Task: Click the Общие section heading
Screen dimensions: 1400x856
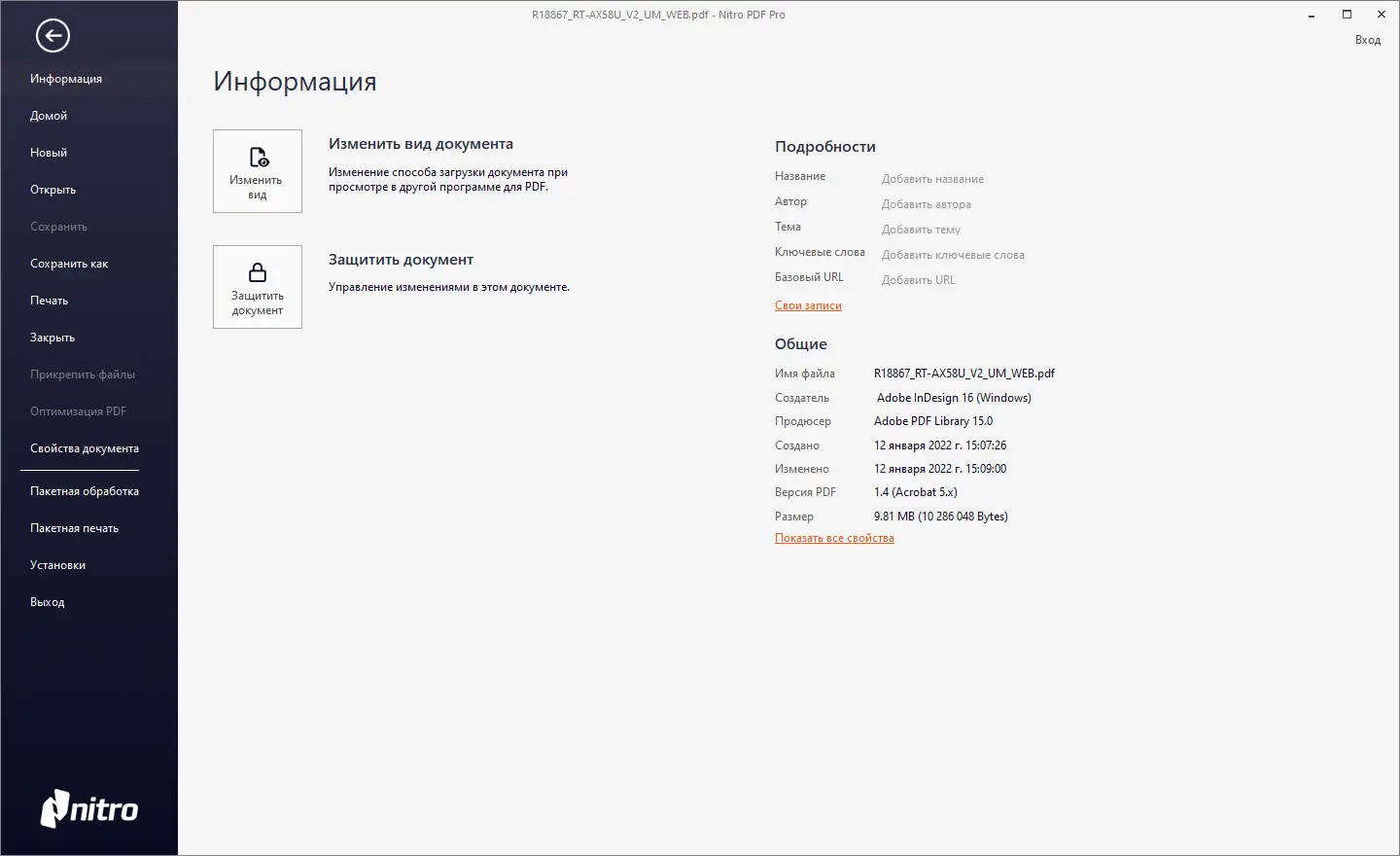Action: (801, 344)
